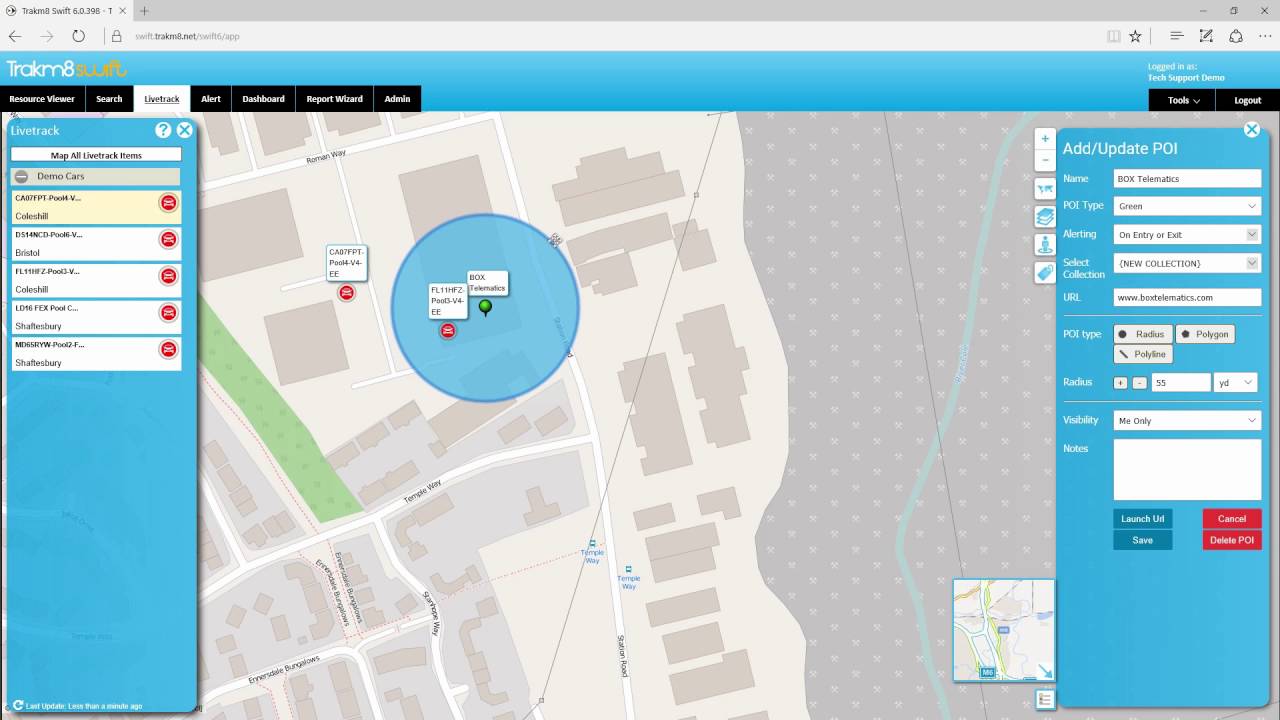Image resolution: width=1280 pixels, height=720 pixels.
Task: Open the Resource Viewer tab
Action: 42,99
